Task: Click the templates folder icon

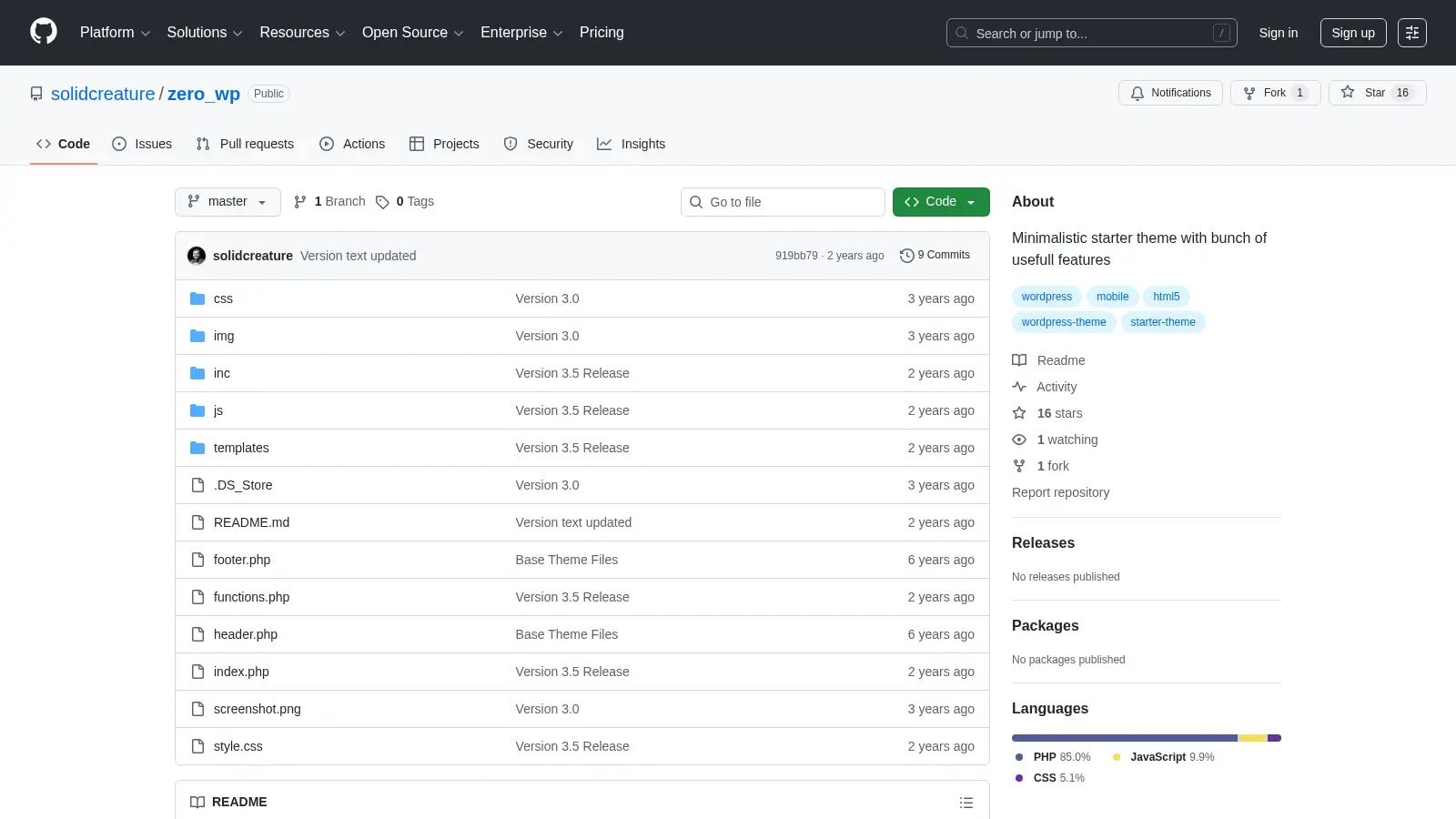Action: click(197, 448)
